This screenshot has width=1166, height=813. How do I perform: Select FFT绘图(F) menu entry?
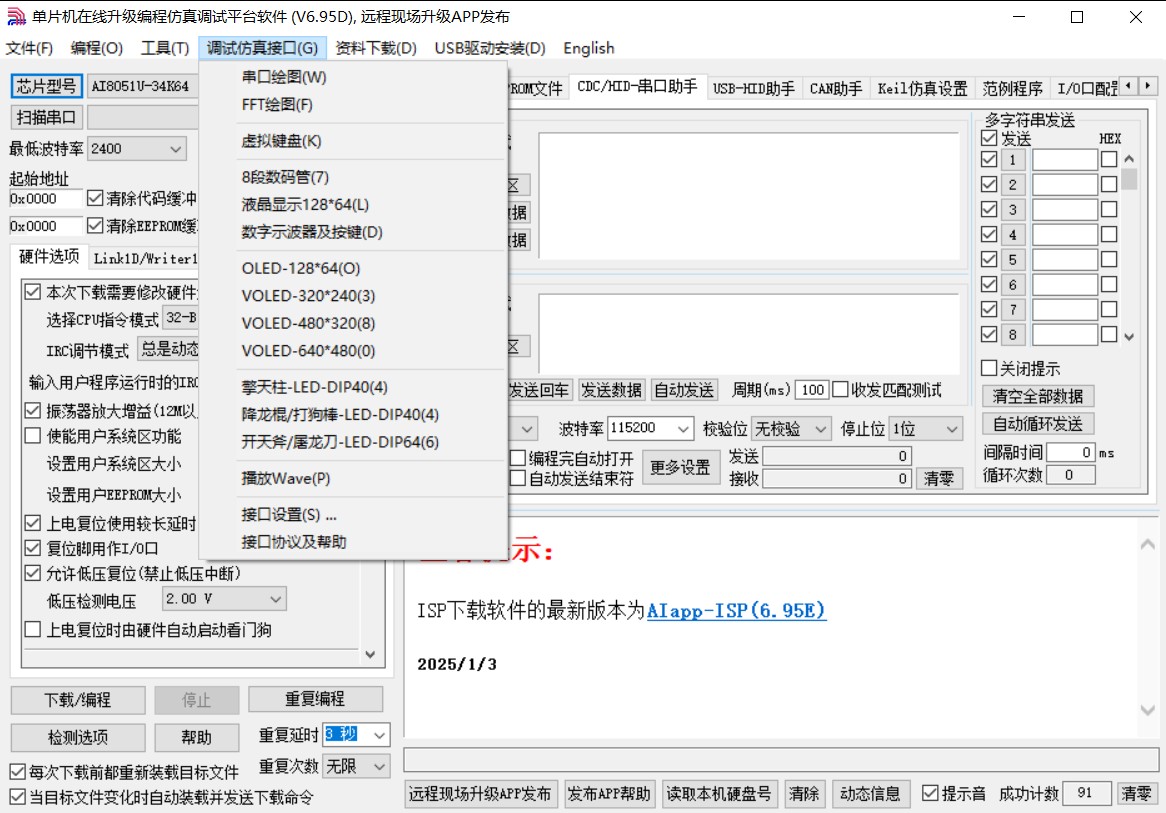click(x=277, y=105)
